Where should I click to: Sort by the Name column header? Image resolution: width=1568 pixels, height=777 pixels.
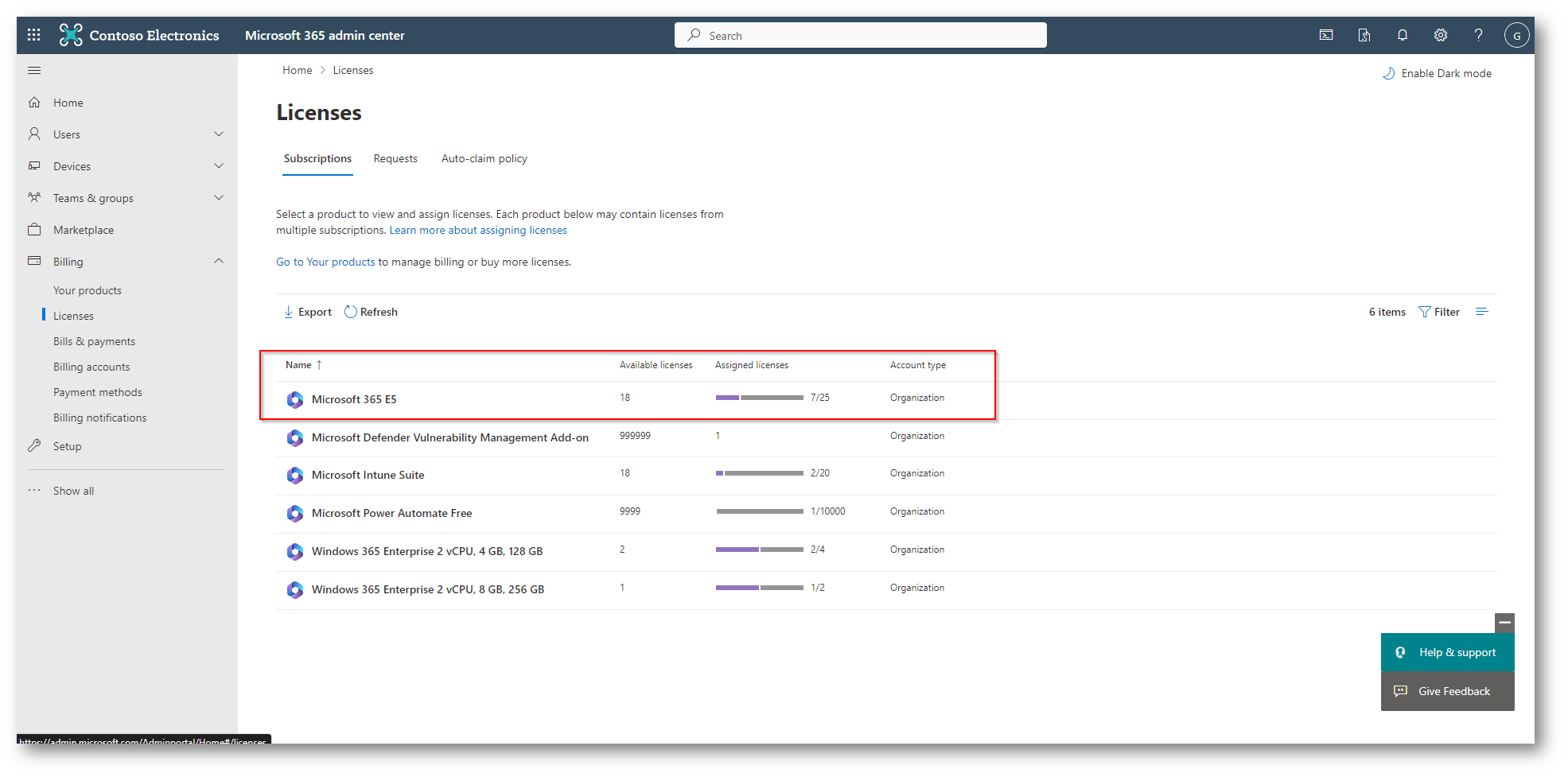coord(303,365)
